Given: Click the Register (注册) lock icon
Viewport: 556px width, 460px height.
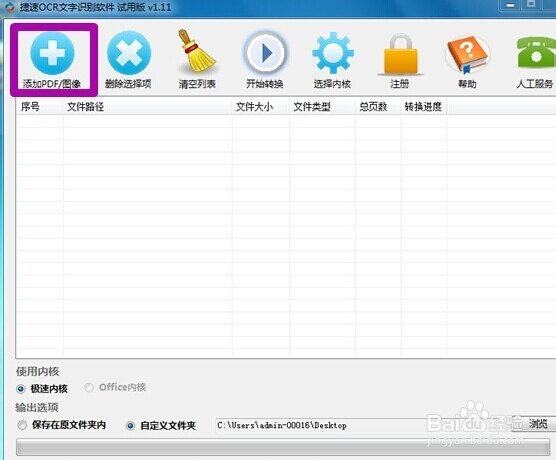Looking at the screenshot, I should 400,55.
